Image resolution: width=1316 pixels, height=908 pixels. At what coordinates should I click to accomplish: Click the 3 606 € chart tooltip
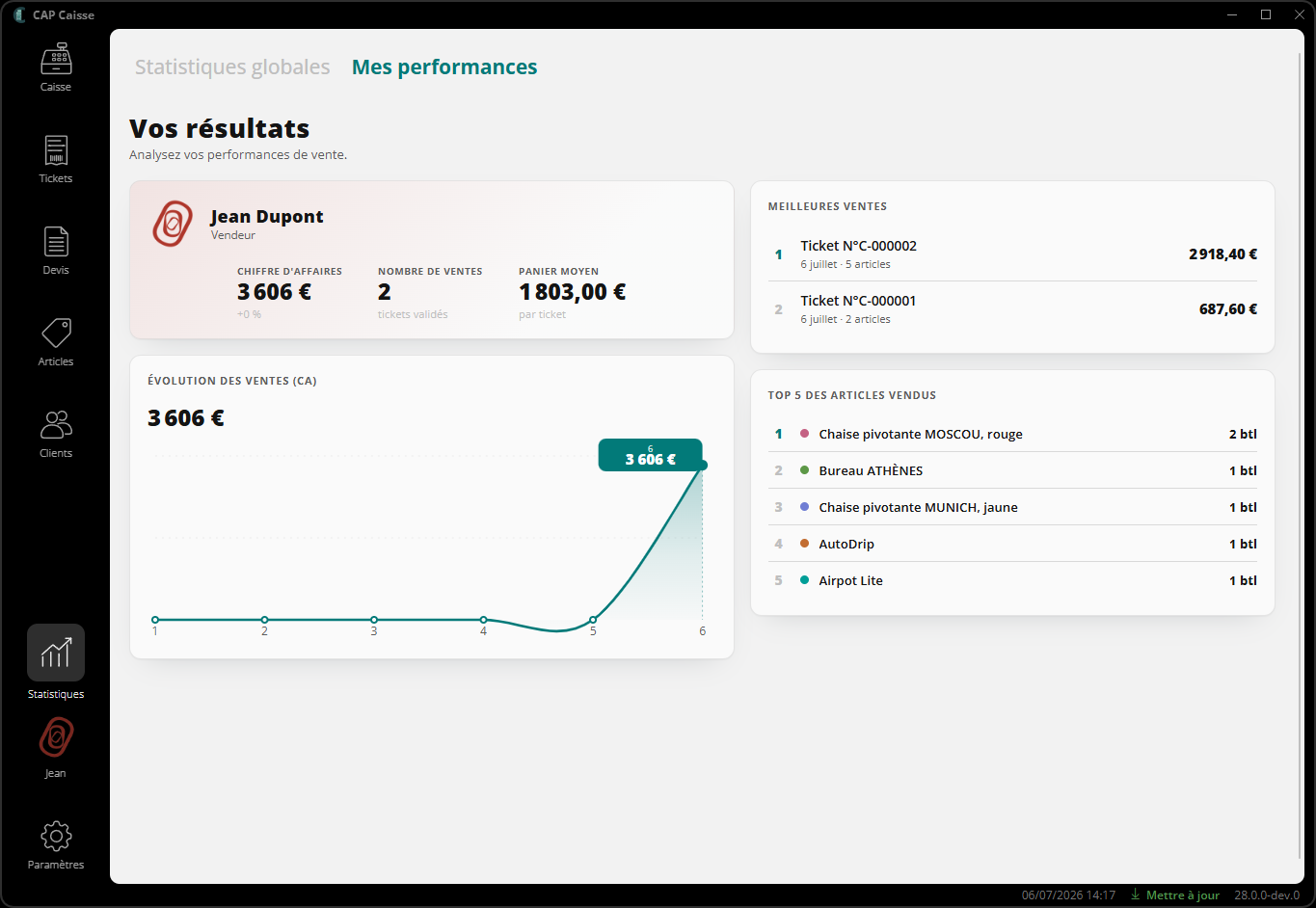coord(651,455)
